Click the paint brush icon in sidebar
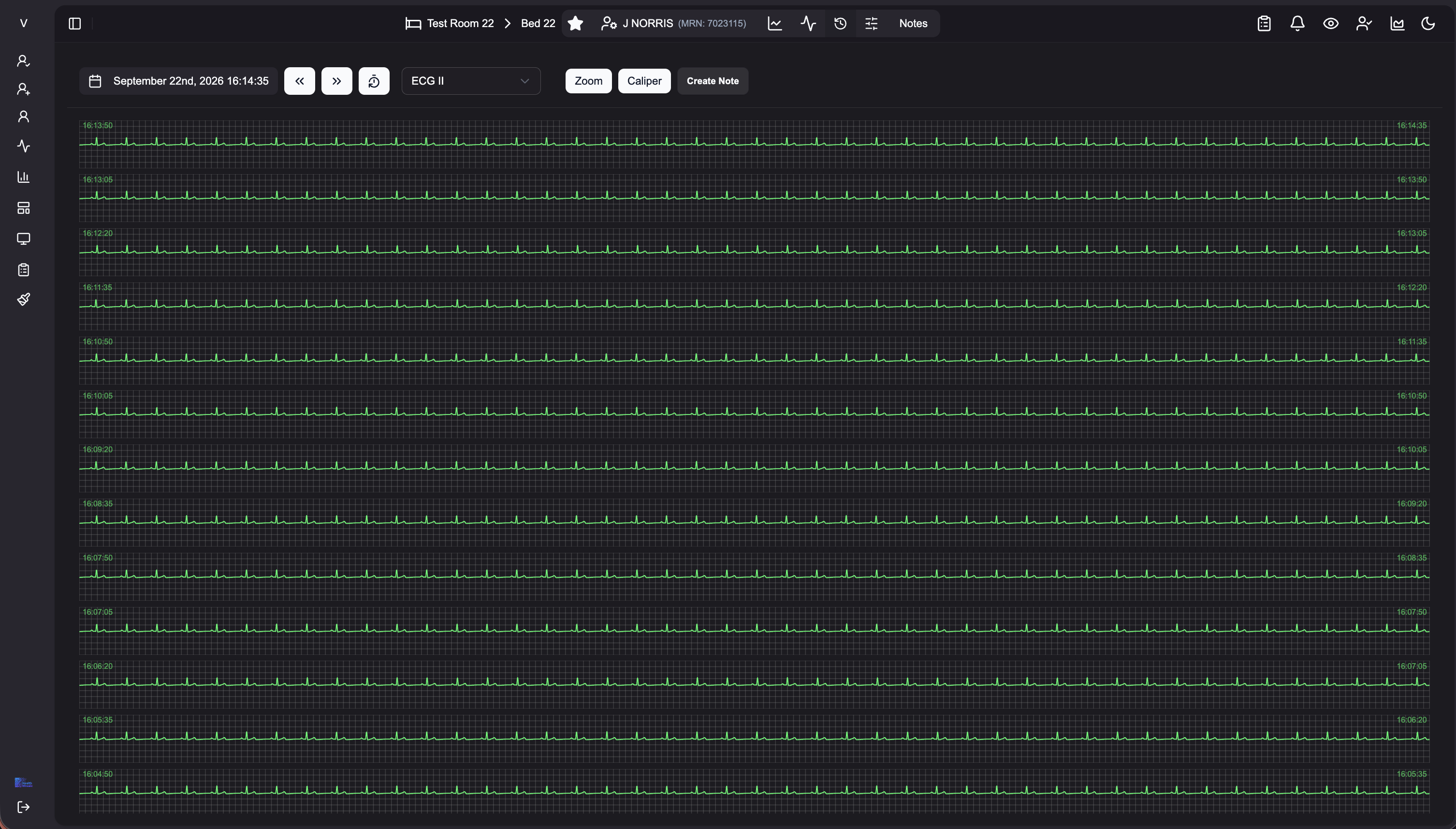This screenshot has width=1456, height=829. pyautogui.click(x=23, y=299)
